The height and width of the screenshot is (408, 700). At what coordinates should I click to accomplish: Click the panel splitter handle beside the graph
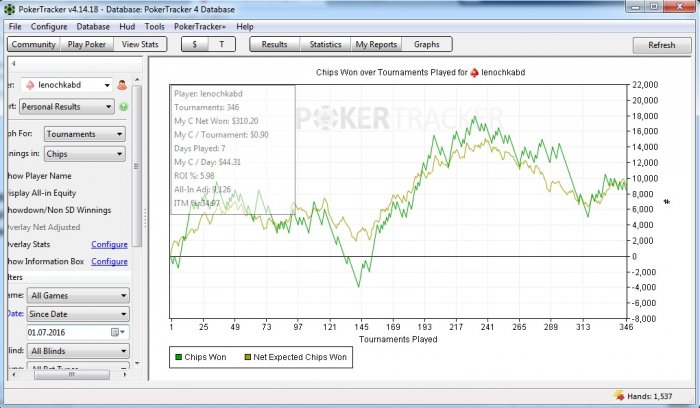[x=145, y=218]
